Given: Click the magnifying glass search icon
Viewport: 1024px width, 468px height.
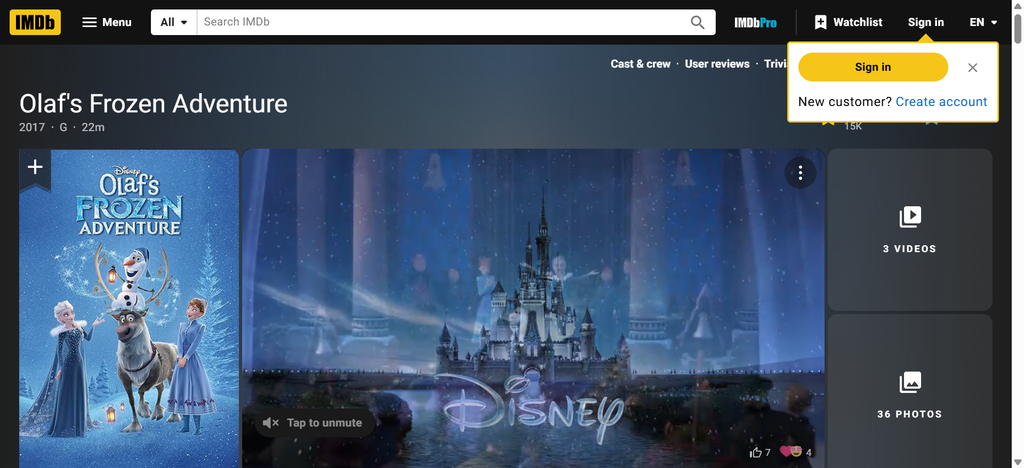Looking at the screenshot, I should click(x=697, y=22).
